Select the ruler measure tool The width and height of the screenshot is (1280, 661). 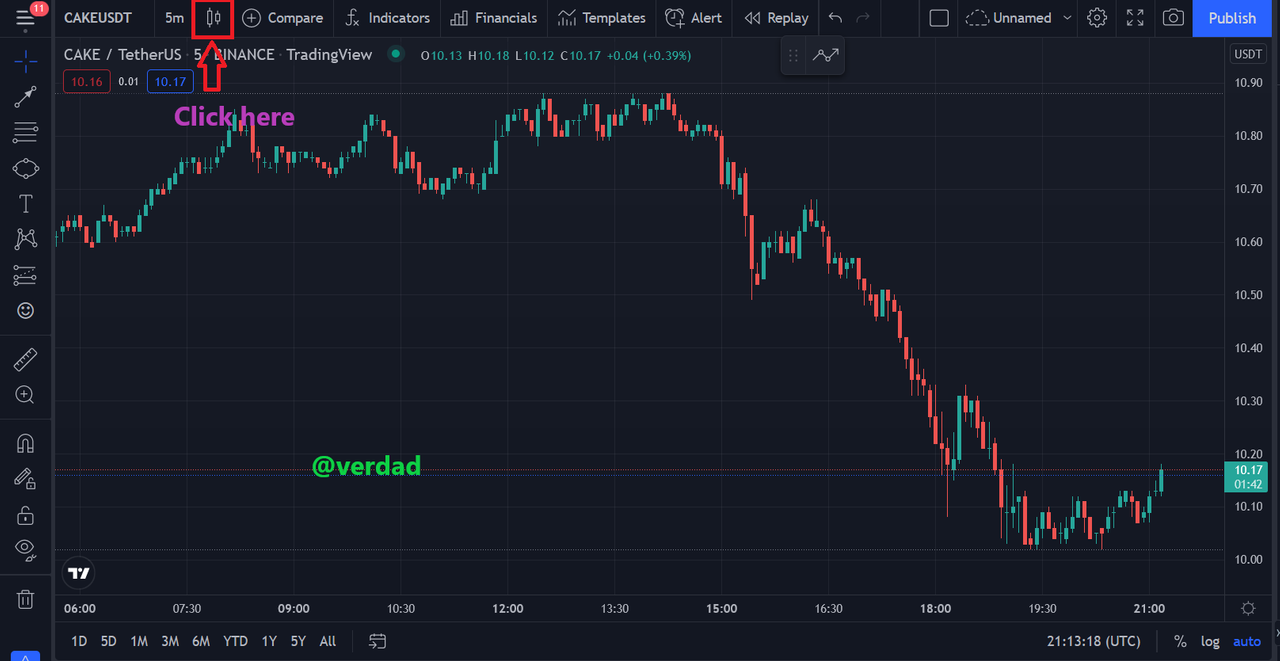tap(26, 359)
